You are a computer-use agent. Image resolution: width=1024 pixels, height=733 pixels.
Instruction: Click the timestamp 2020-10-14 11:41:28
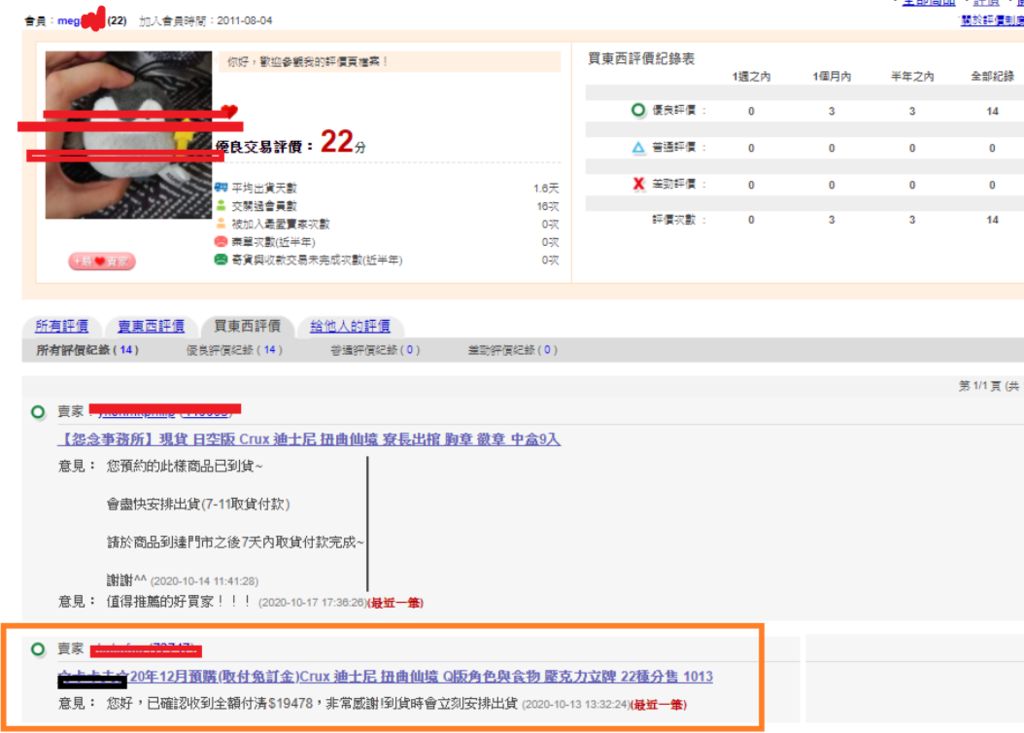point(204,581)
